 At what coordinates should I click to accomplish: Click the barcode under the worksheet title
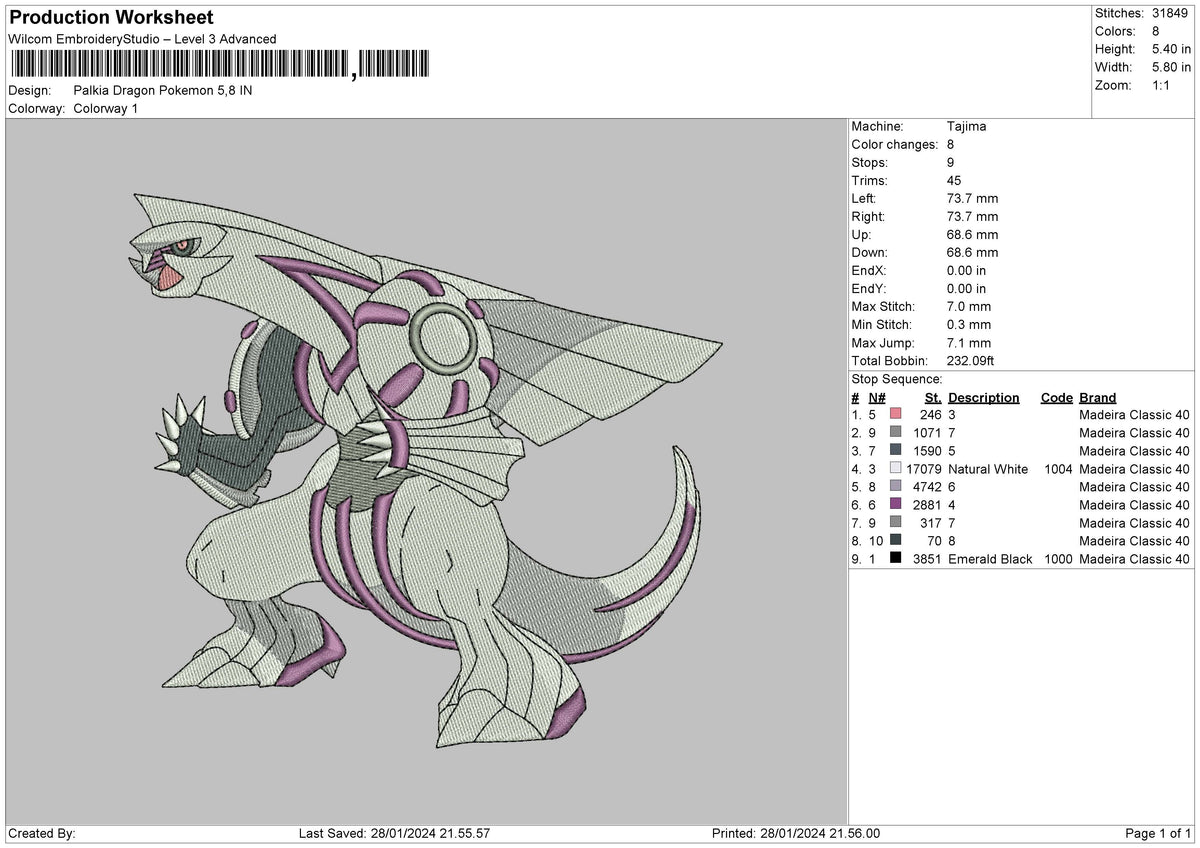click(220, 65)
